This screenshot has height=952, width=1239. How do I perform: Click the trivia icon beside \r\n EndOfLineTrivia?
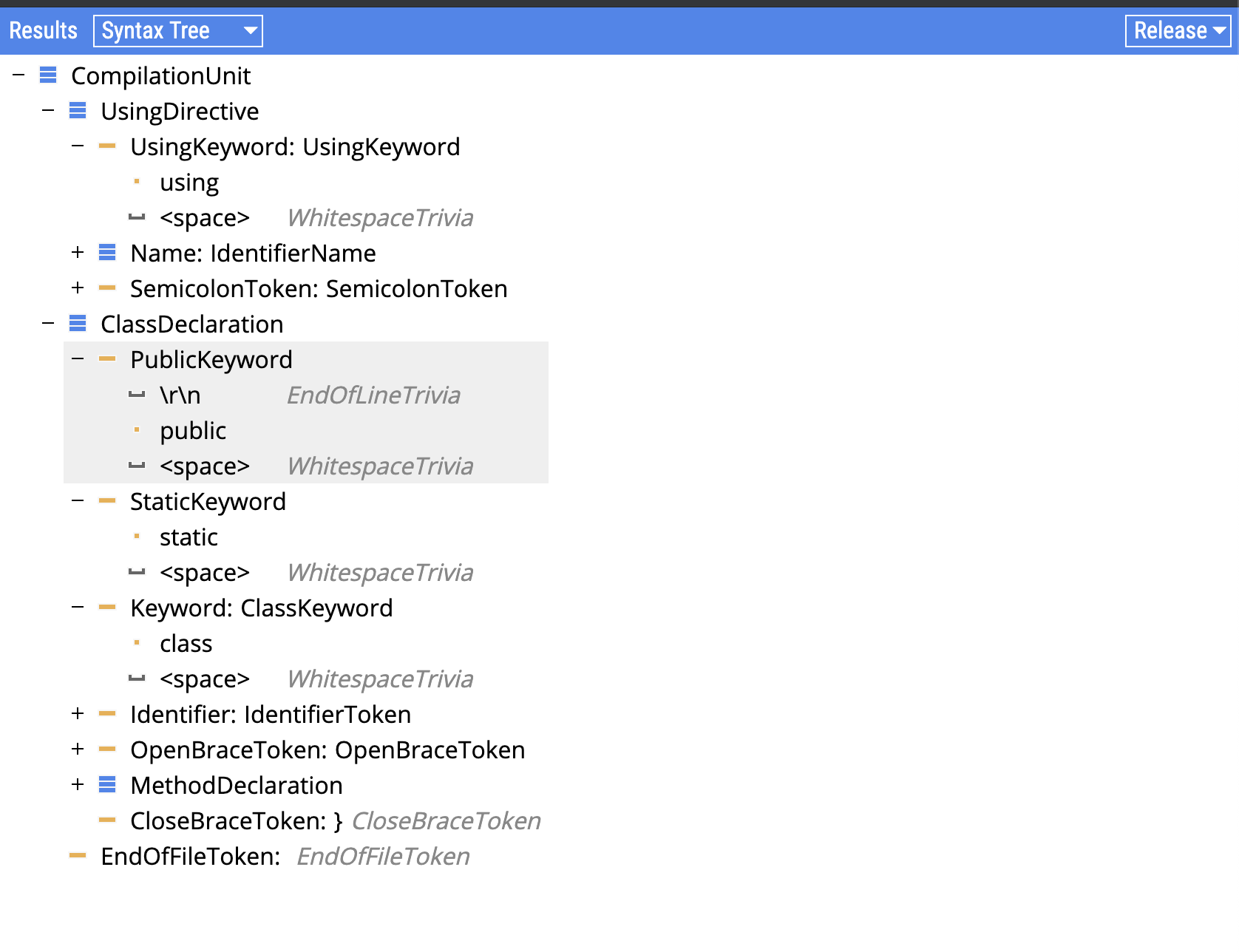point(137,395)
